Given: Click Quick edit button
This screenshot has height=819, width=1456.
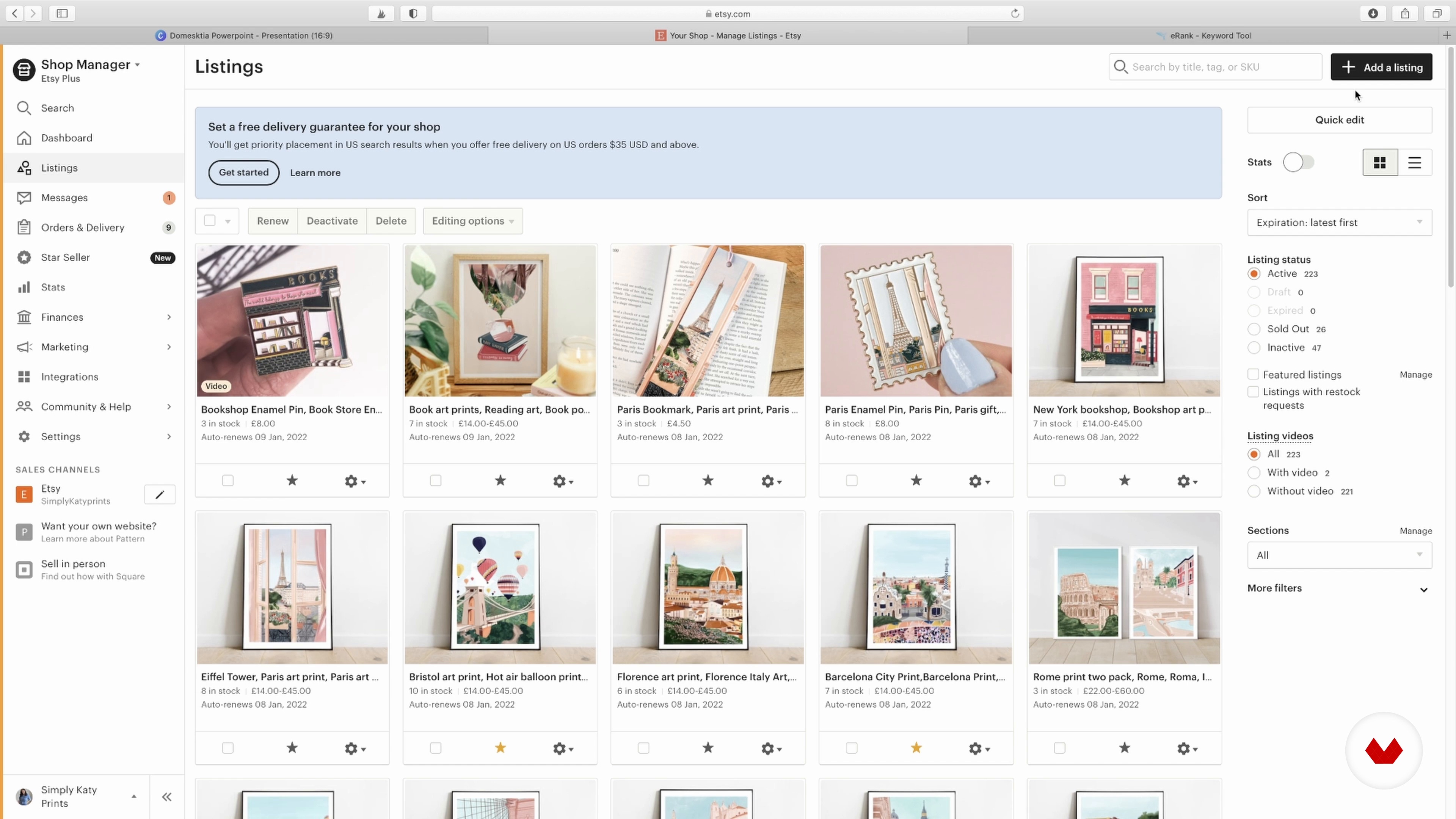Looking at the screenshot, I should point(1339,120).
